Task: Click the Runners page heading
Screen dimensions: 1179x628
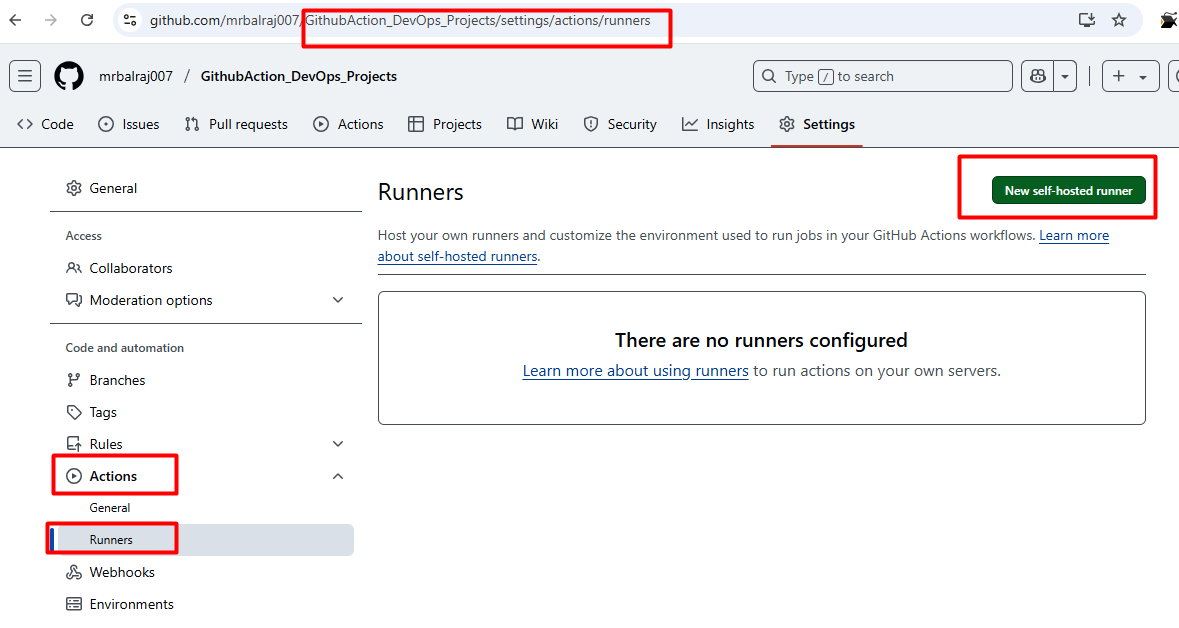Action: [x=420, y=192]
